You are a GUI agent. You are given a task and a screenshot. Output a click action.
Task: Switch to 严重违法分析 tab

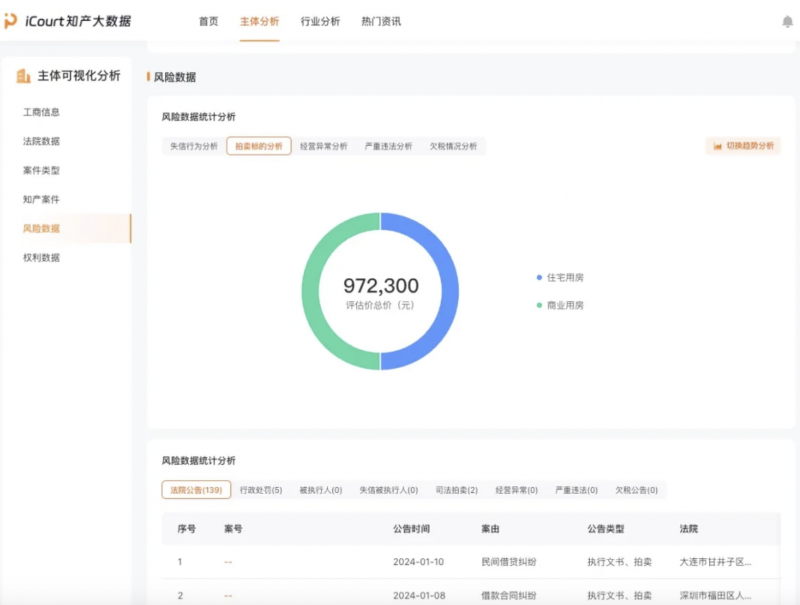[x=388, y=146]
